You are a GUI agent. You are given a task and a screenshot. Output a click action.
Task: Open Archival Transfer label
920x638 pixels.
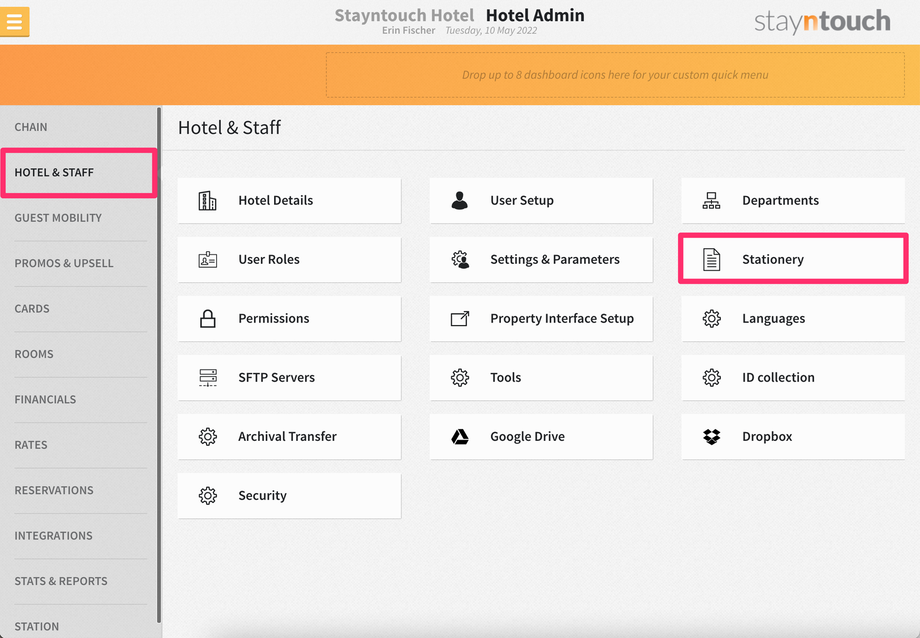click(287, 437)
